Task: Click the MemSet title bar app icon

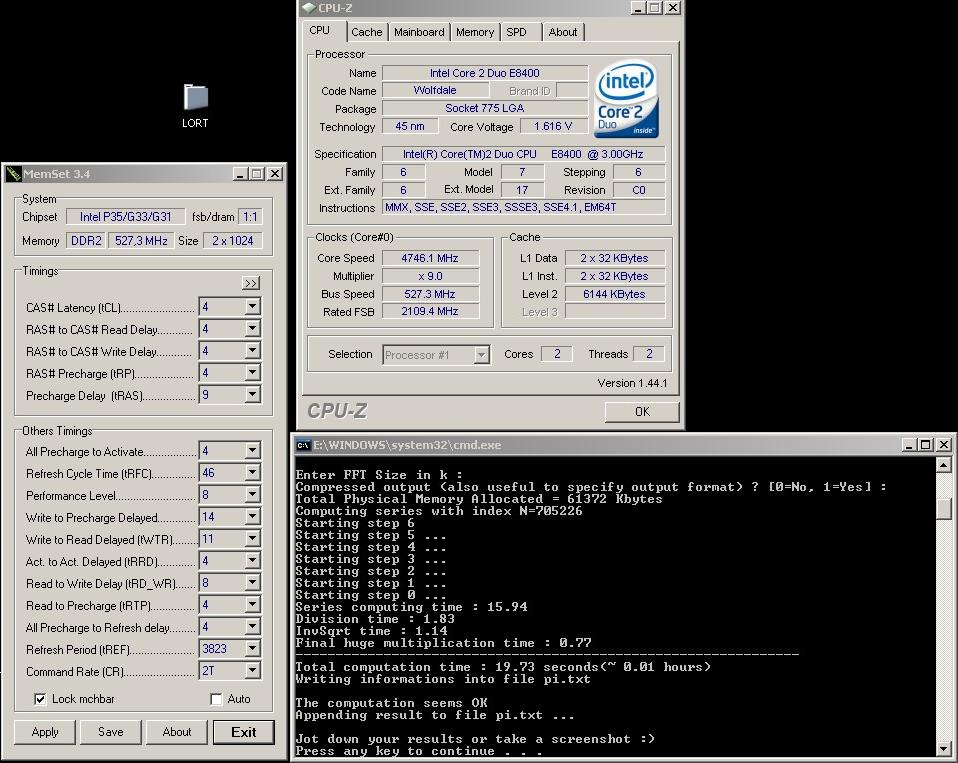Action: click(13, 174)
